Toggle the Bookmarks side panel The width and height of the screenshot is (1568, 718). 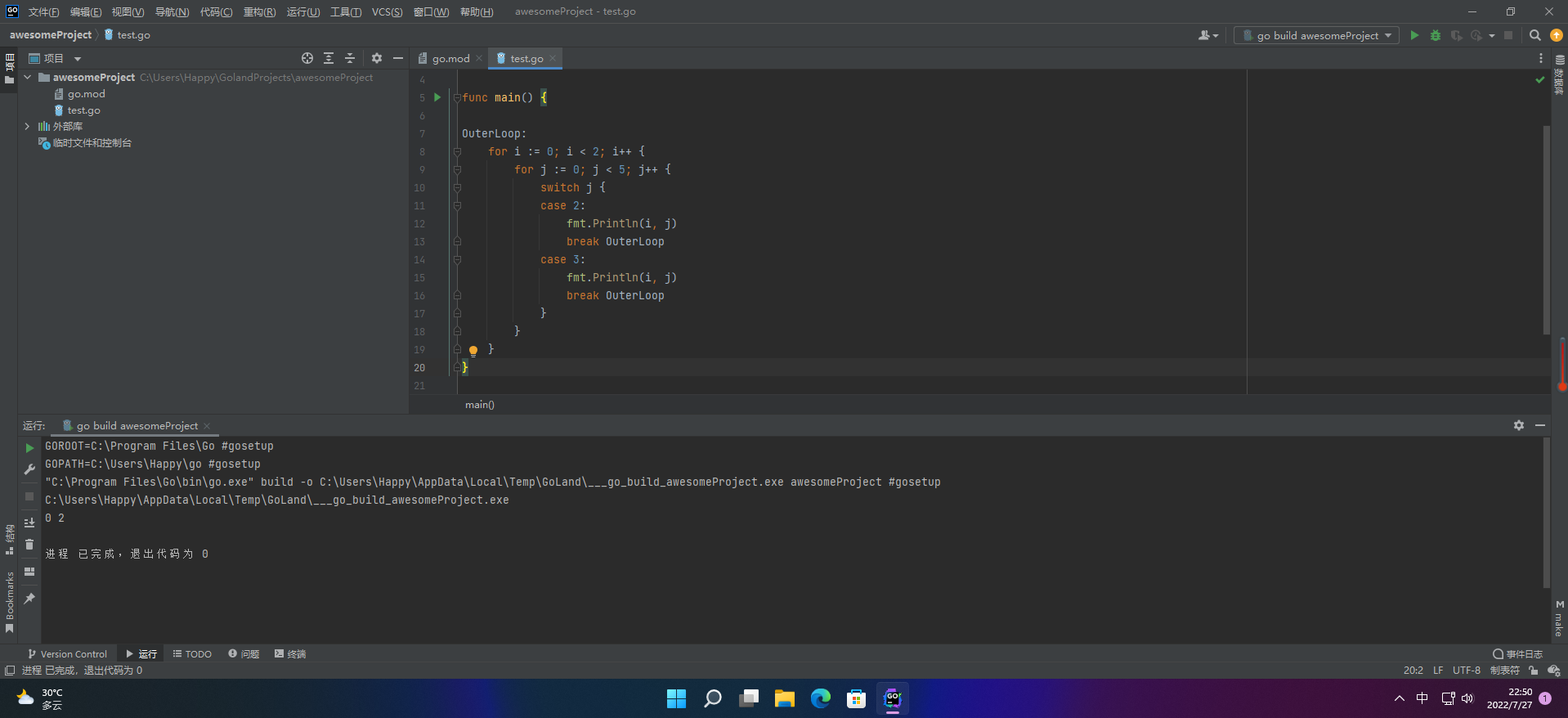click(x=9, y=602)
